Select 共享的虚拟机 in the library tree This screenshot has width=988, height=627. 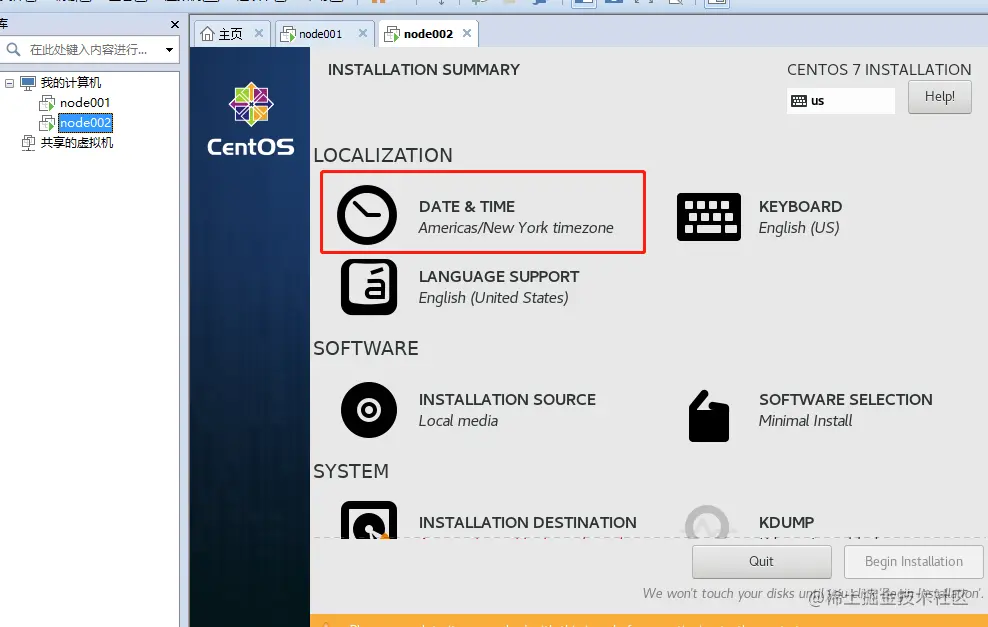pyautogui.click(x=77, y=143)
